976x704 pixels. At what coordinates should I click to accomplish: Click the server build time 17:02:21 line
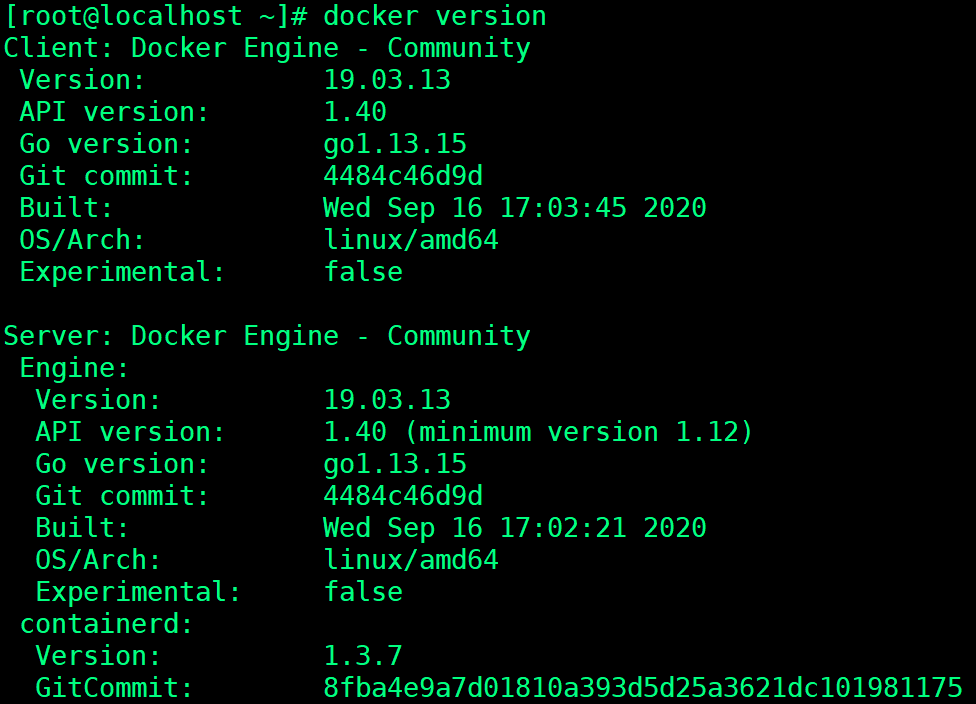(515, 528)
